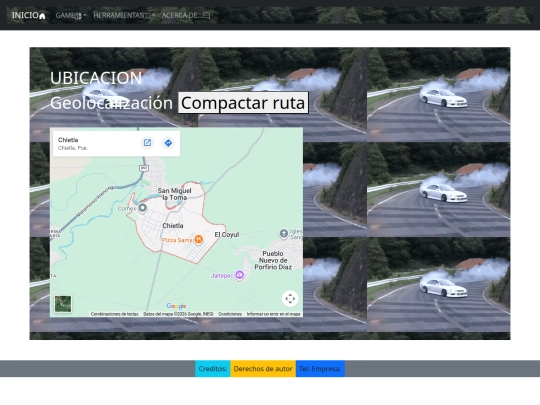Viewport: 540px width, 405px height.
Task: Click the Geolocalización heading text
Action: 111,103
